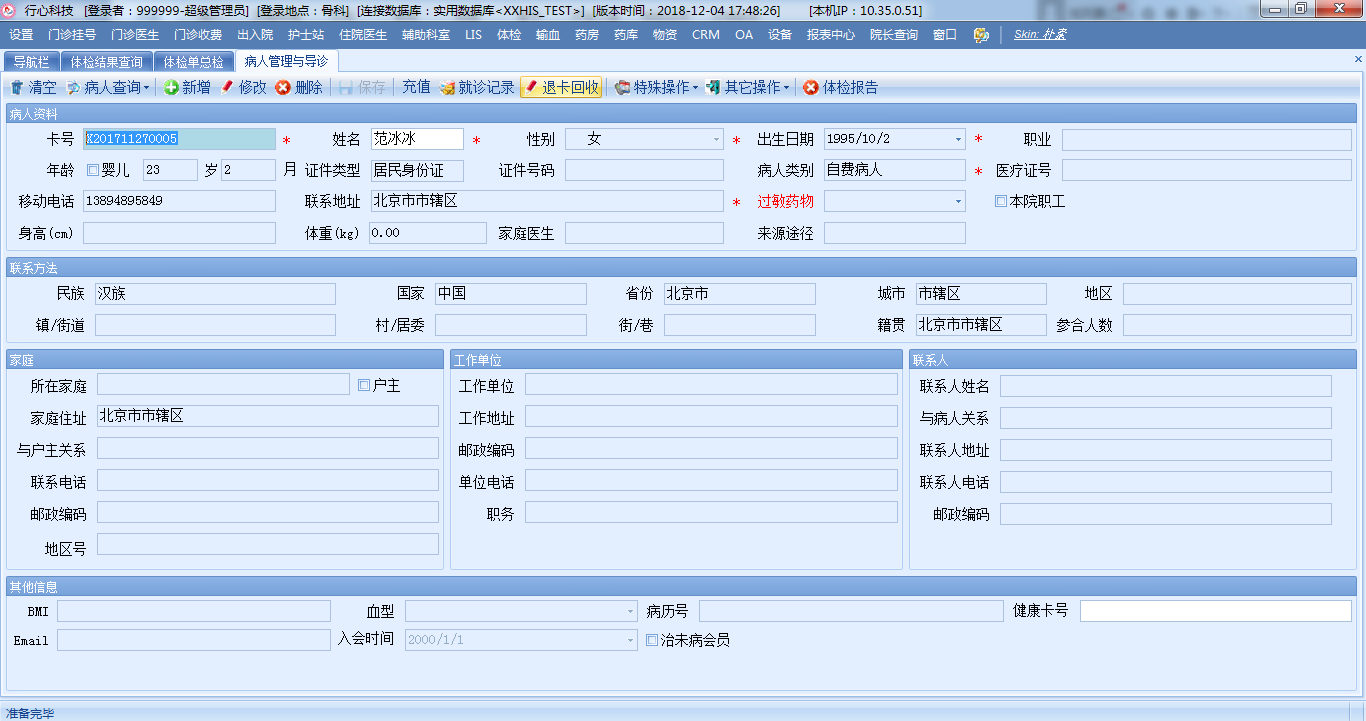The width and height of the screenshot is (1366, 721).
Task: Click the 联系地址 input field
Action: pos(547,201)
